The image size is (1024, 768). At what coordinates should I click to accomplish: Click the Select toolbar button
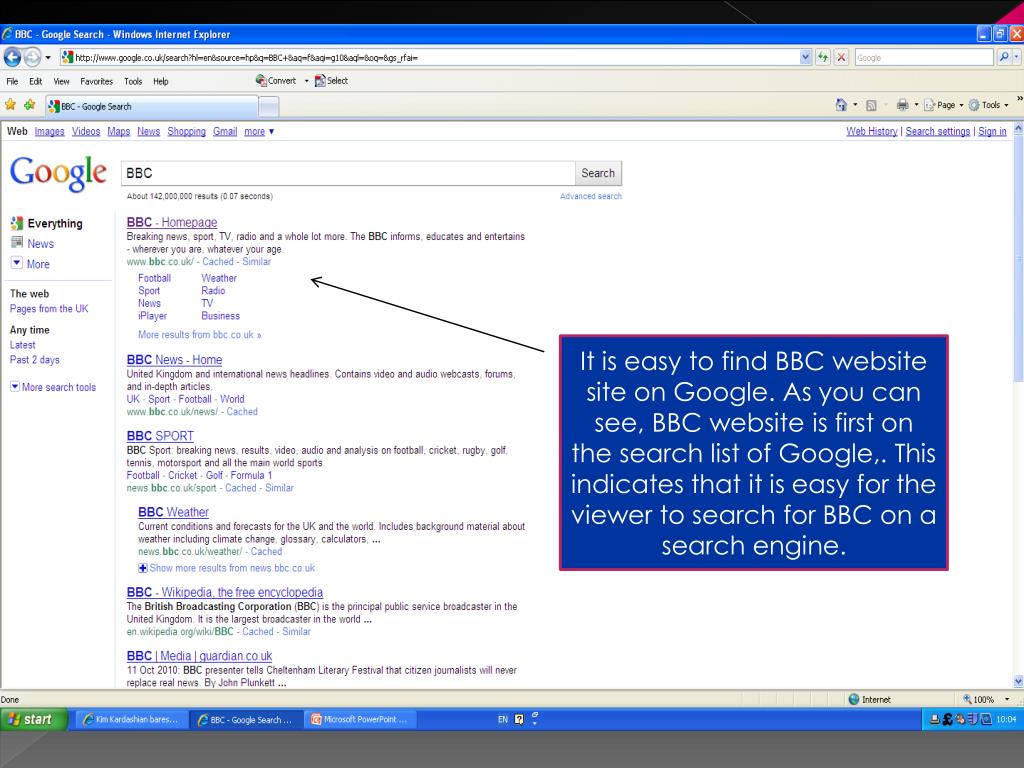pyautogui.click(x=331, y=80)
